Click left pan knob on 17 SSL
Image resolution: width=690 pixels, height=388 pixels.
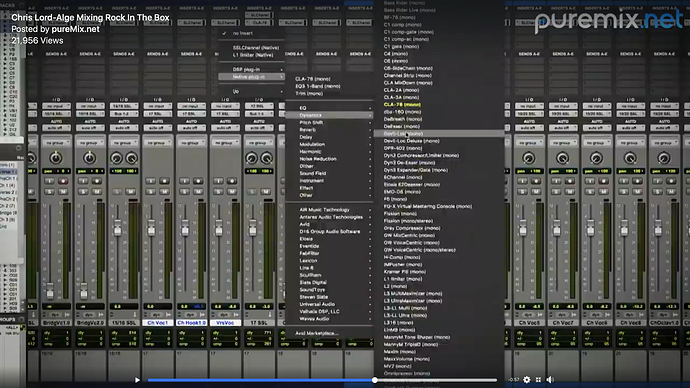pyautogui.click(x=252, y=158)
